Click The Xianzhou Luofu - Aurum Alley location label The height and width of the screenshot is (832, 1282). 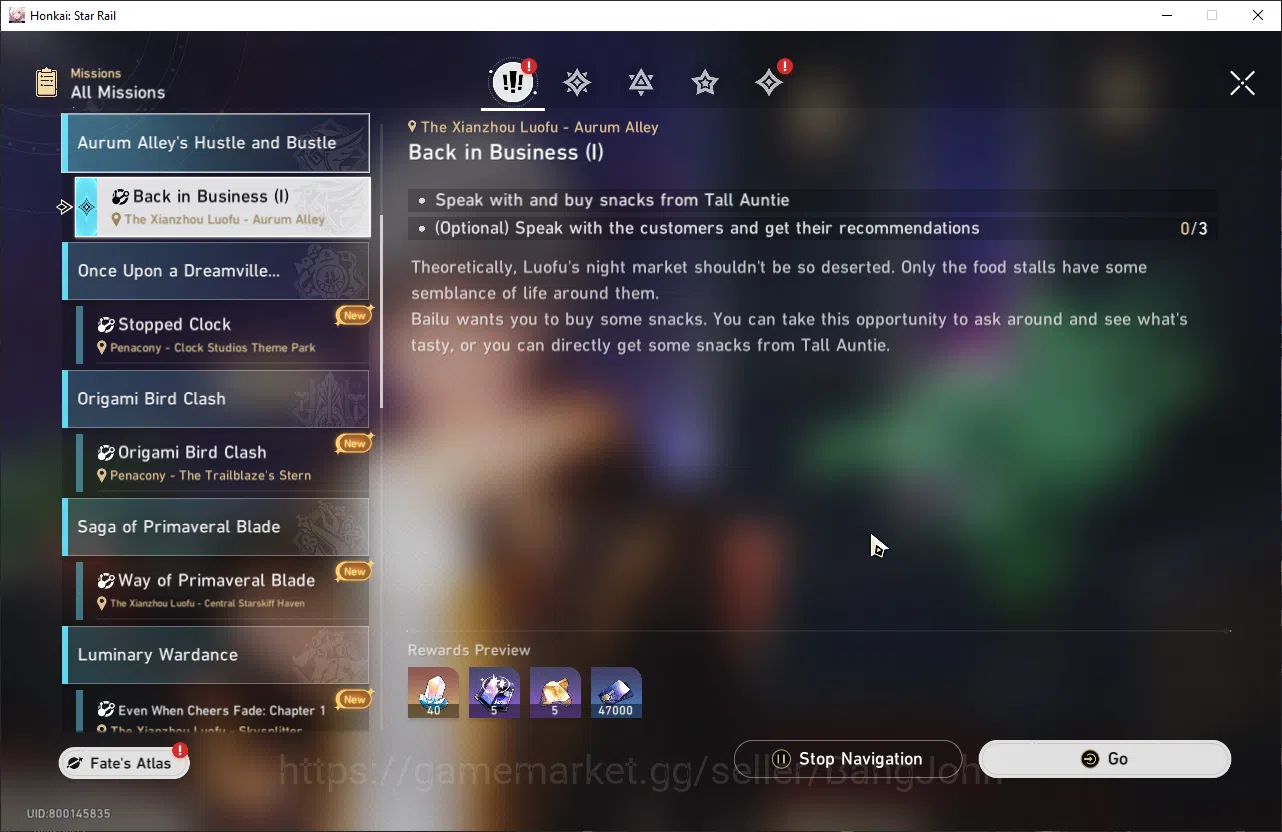coord(540,127)
